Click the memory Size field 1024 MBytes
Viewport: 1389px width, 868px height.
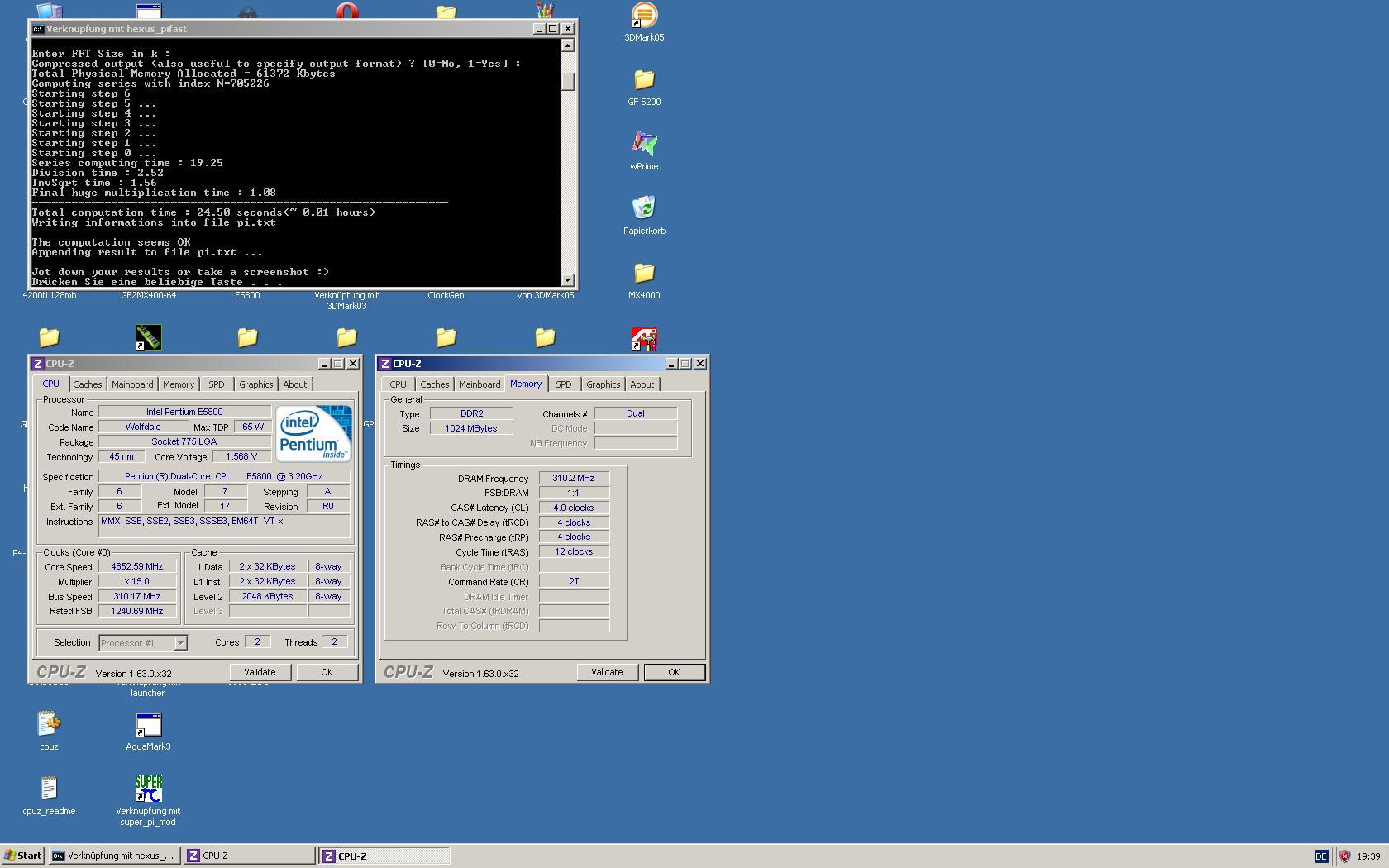pos(471,429)
